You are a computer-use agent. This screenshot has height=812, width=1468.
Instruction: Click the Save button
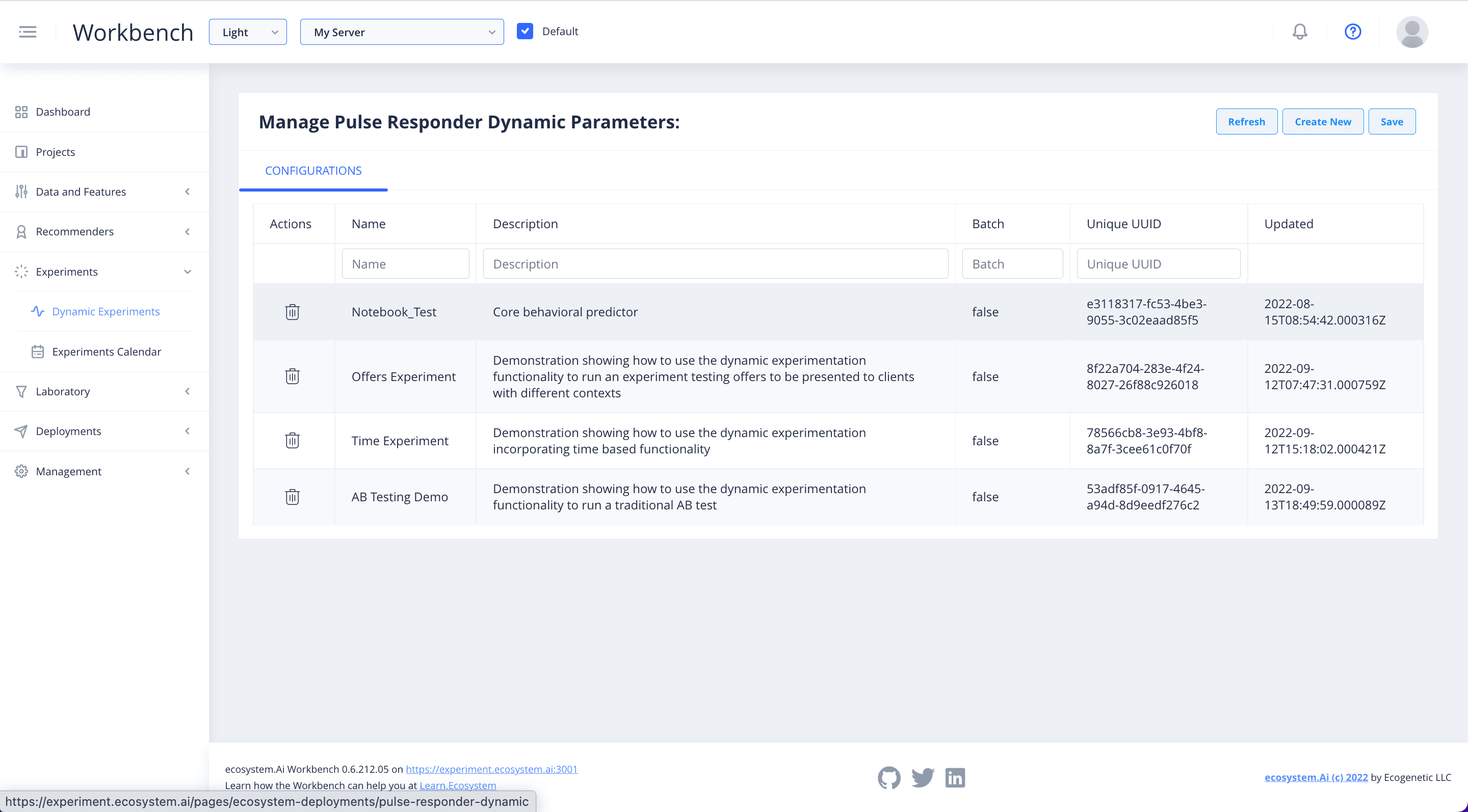(1392, 121)
